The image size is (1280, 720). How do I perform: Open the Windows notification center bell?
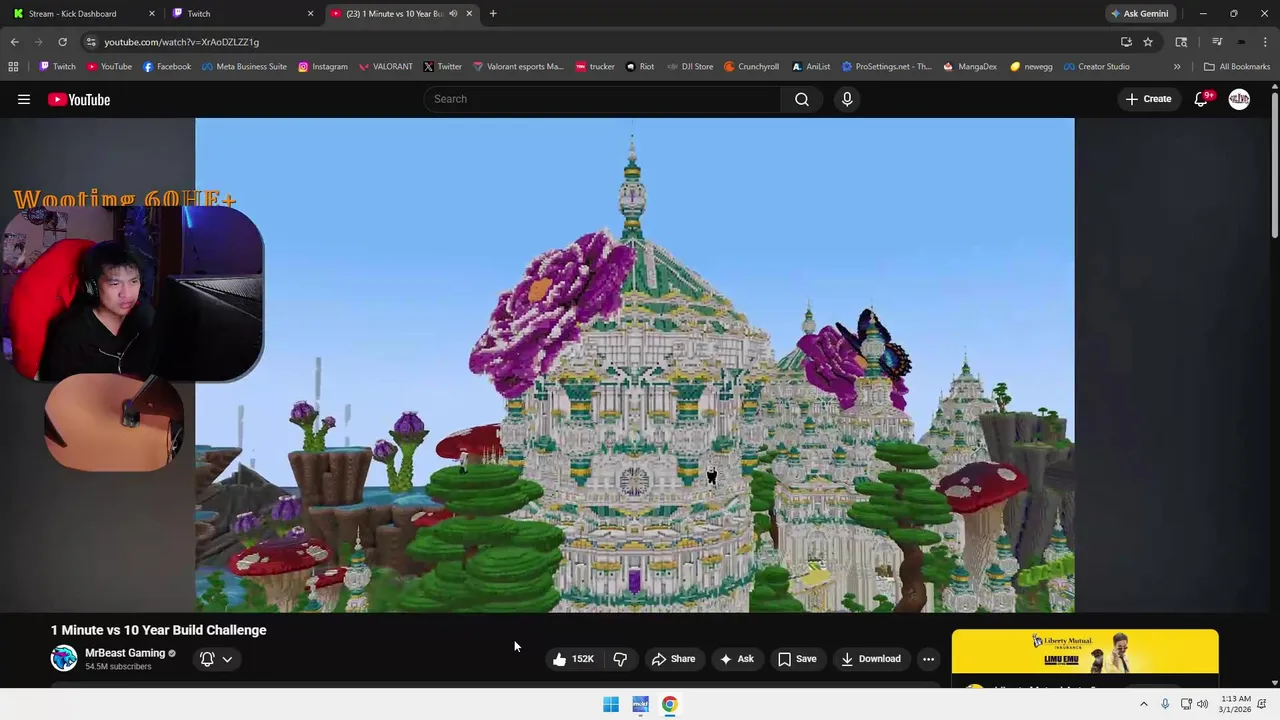tap(1262, 704)
